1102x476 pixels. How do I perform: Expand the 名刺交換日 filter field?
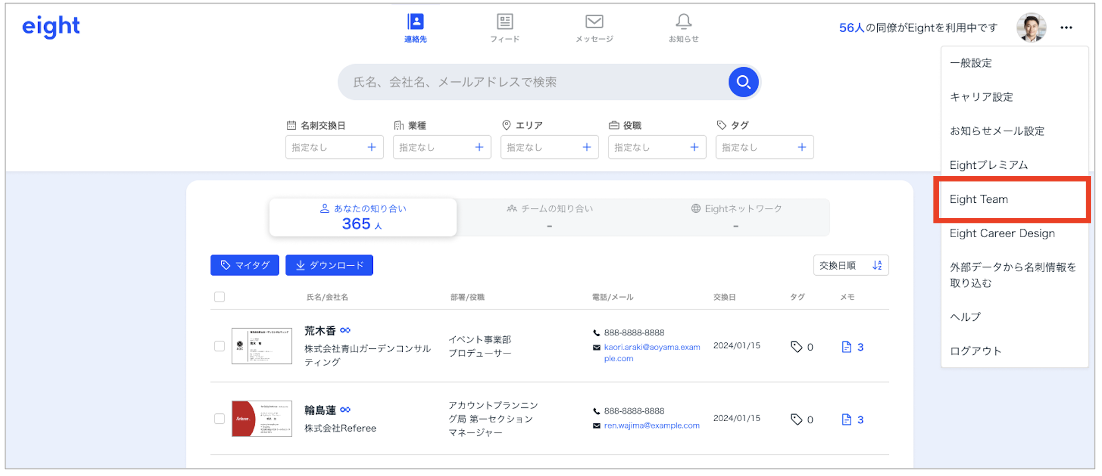point(335,147)
